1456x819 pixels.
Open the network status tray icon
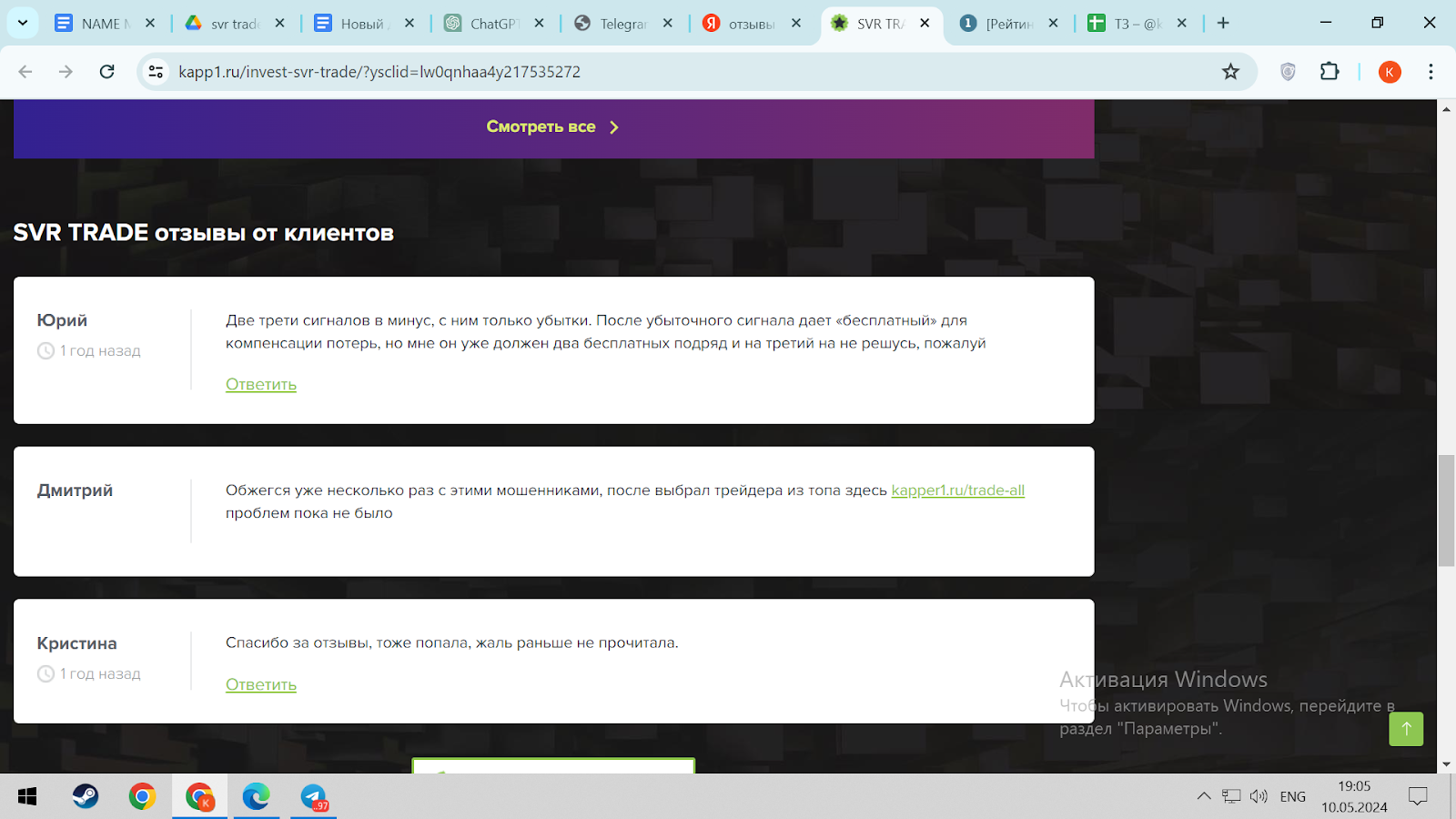[1231, 797]
